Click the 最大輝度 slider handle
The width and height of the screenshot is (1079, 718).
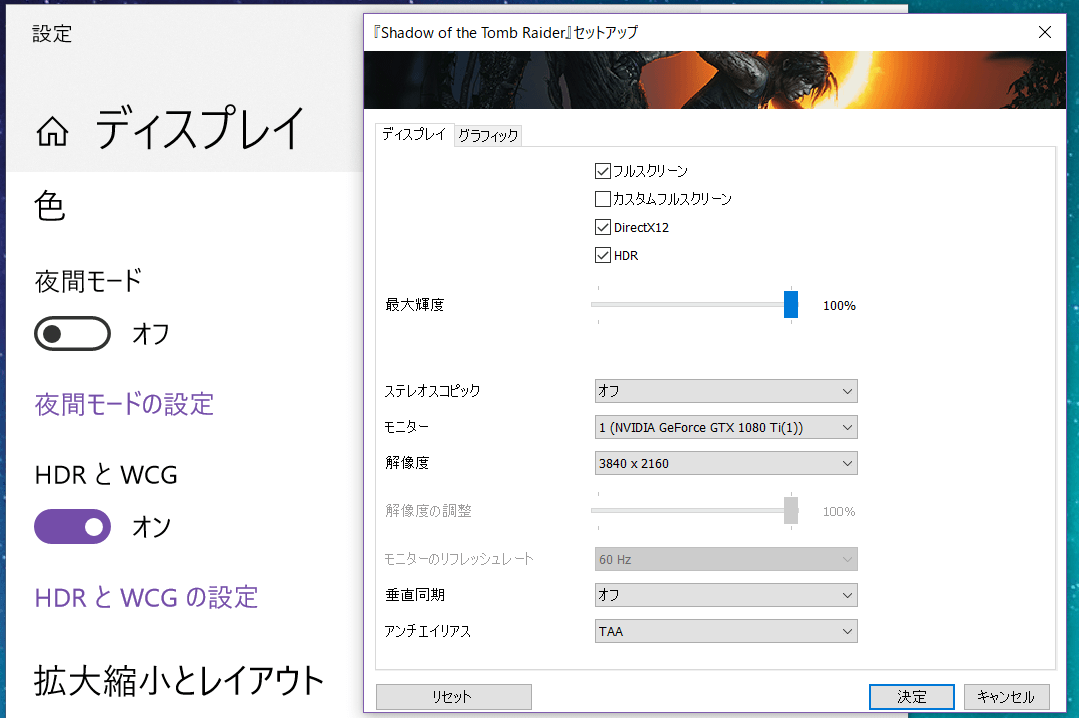[x=791, y=304]
